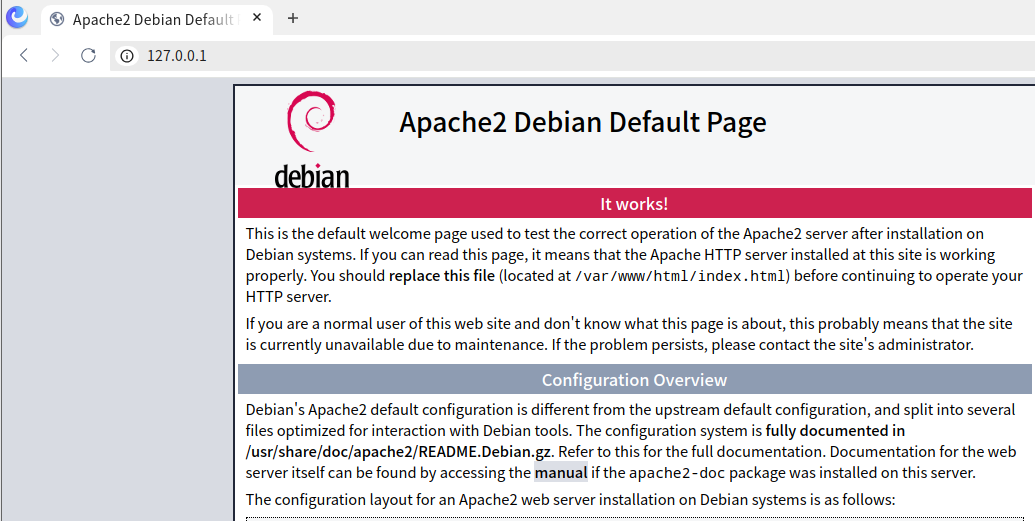Click the 127.0.0.1 address field

[573, 55]
